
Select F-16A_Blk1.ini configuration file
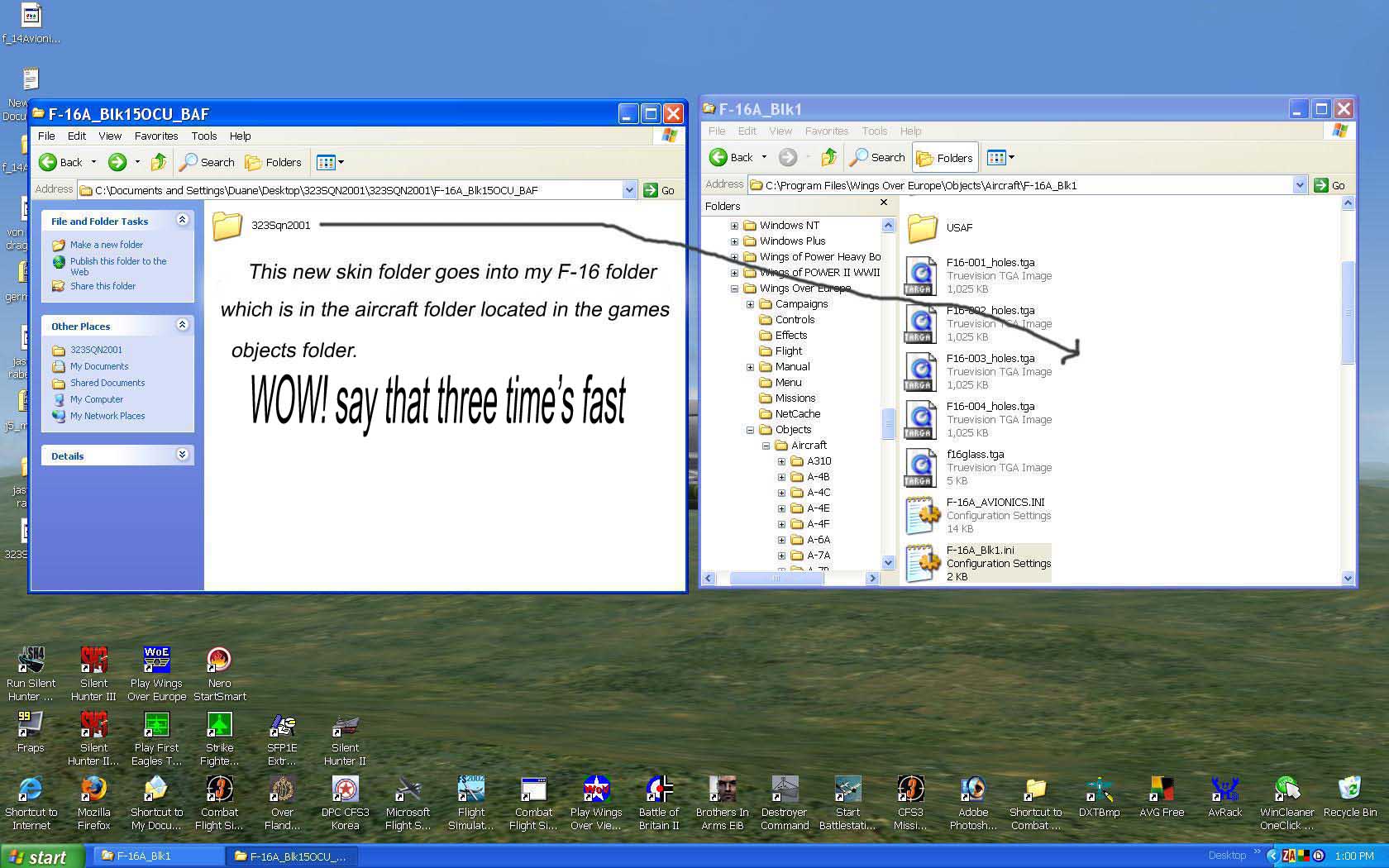978,563
